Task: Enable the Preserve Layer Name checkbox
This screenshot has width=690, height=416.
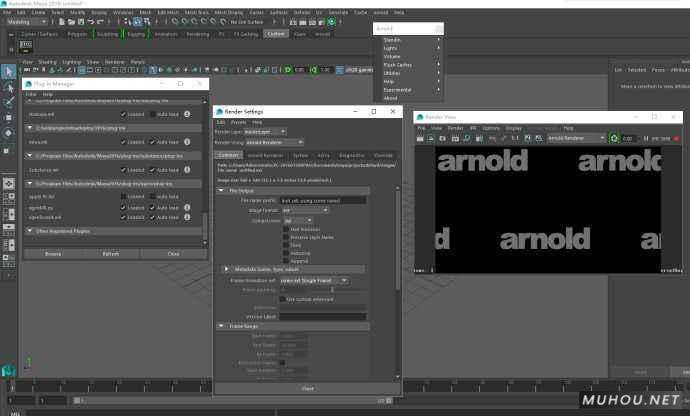Action: (286, 237)
